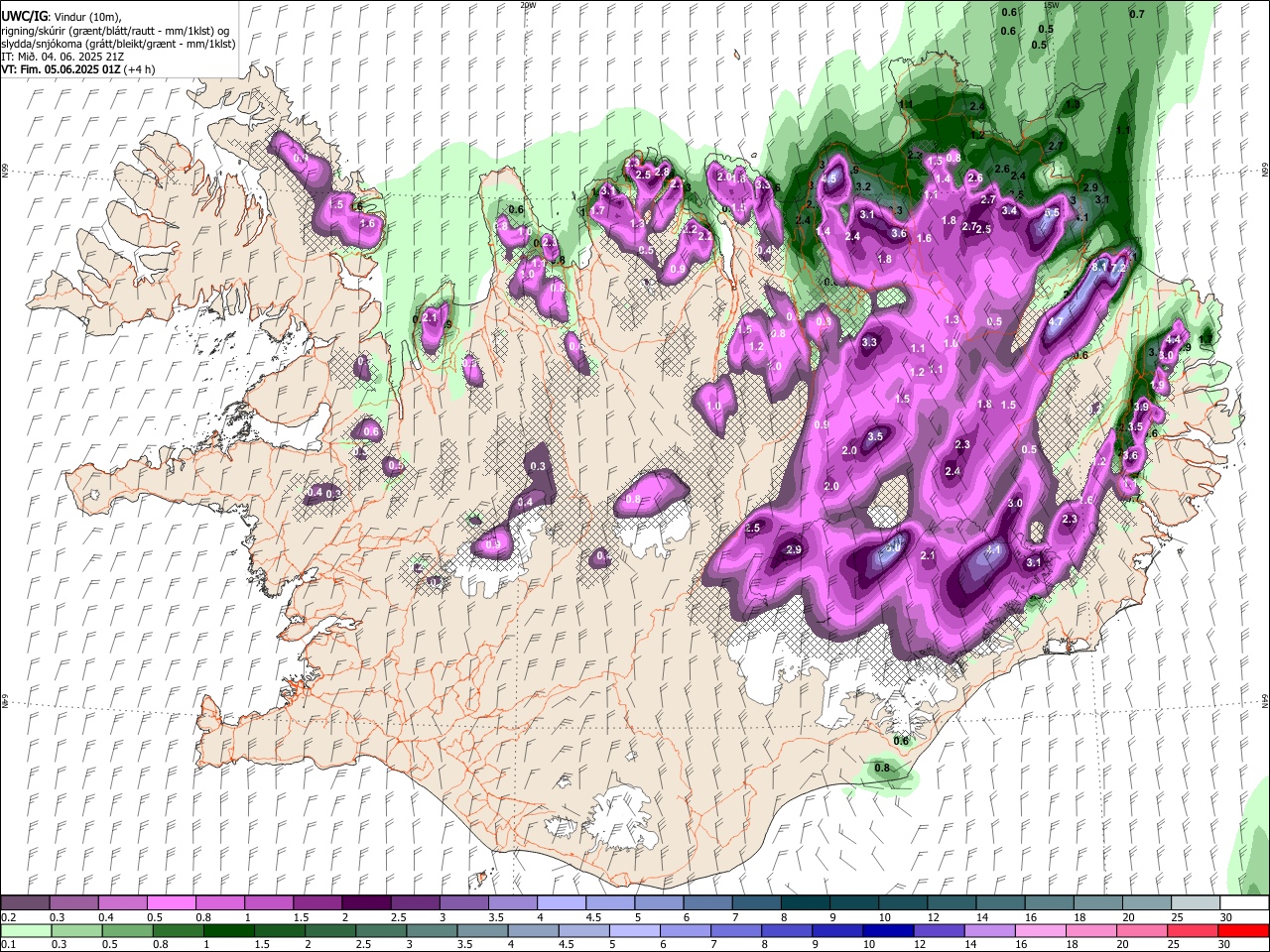The image size is (1270, 952).
Task: Click the '(+4 h)' forecast offset text
Action: click(x=138, y=69)
